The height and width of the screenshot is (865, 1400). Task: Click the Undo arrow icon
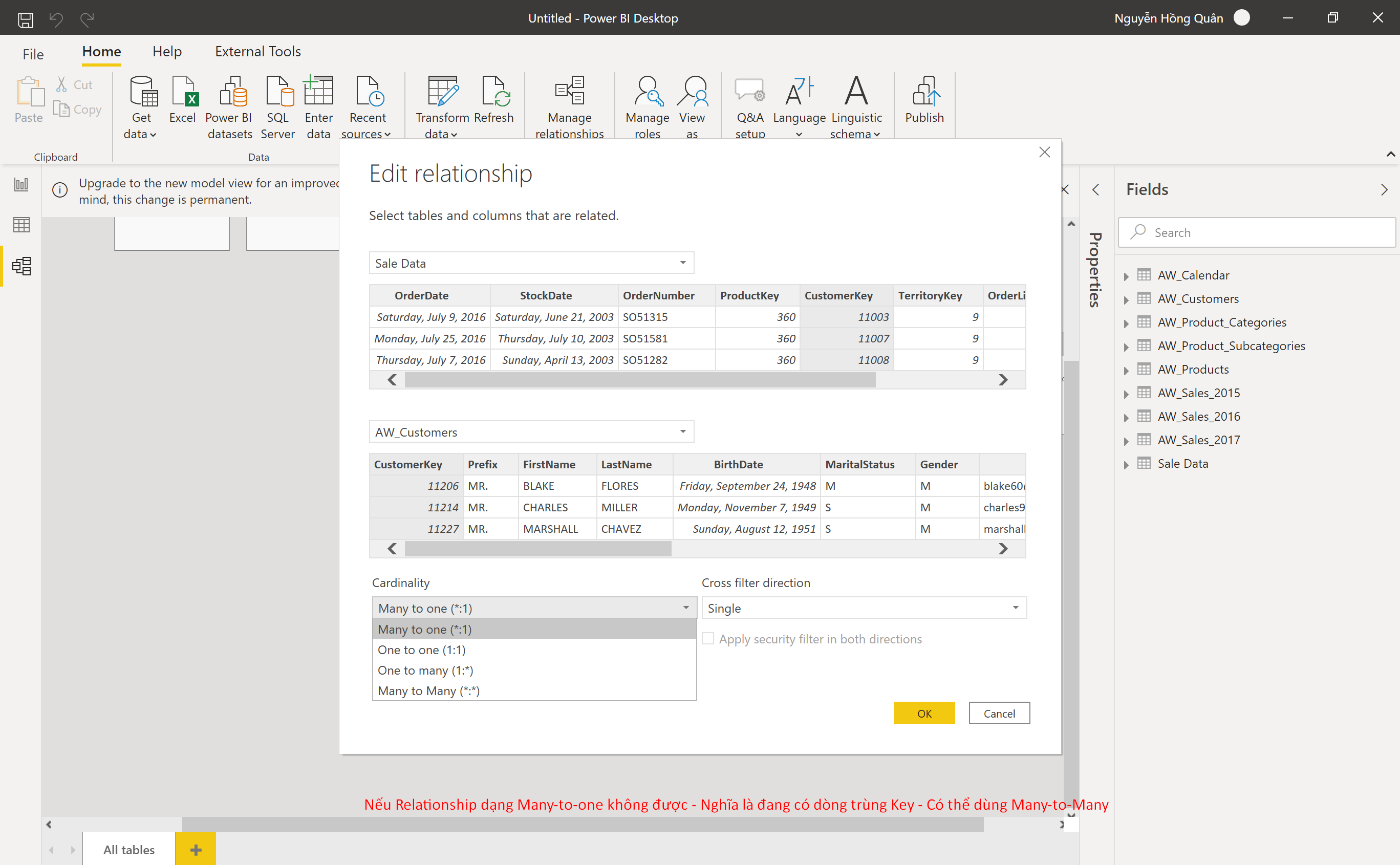[x=56, y=19]
